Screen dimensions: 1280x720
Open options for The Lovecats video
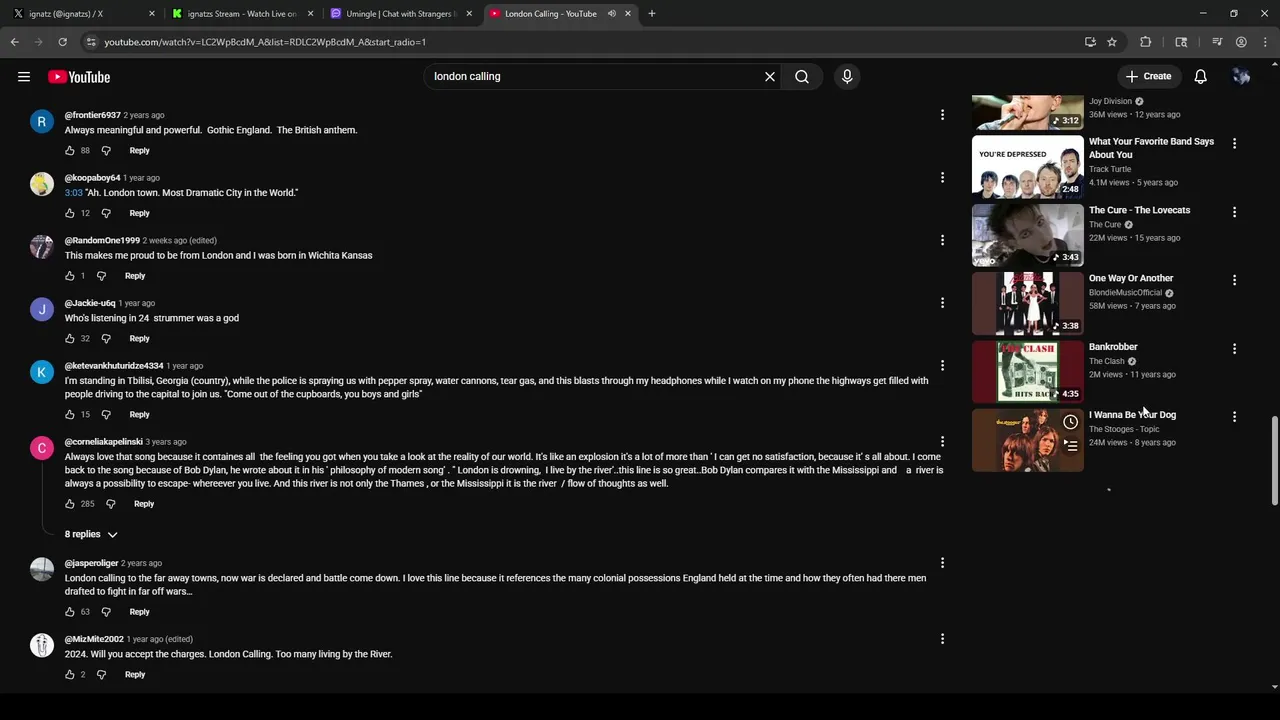[x=1234, y=212]
